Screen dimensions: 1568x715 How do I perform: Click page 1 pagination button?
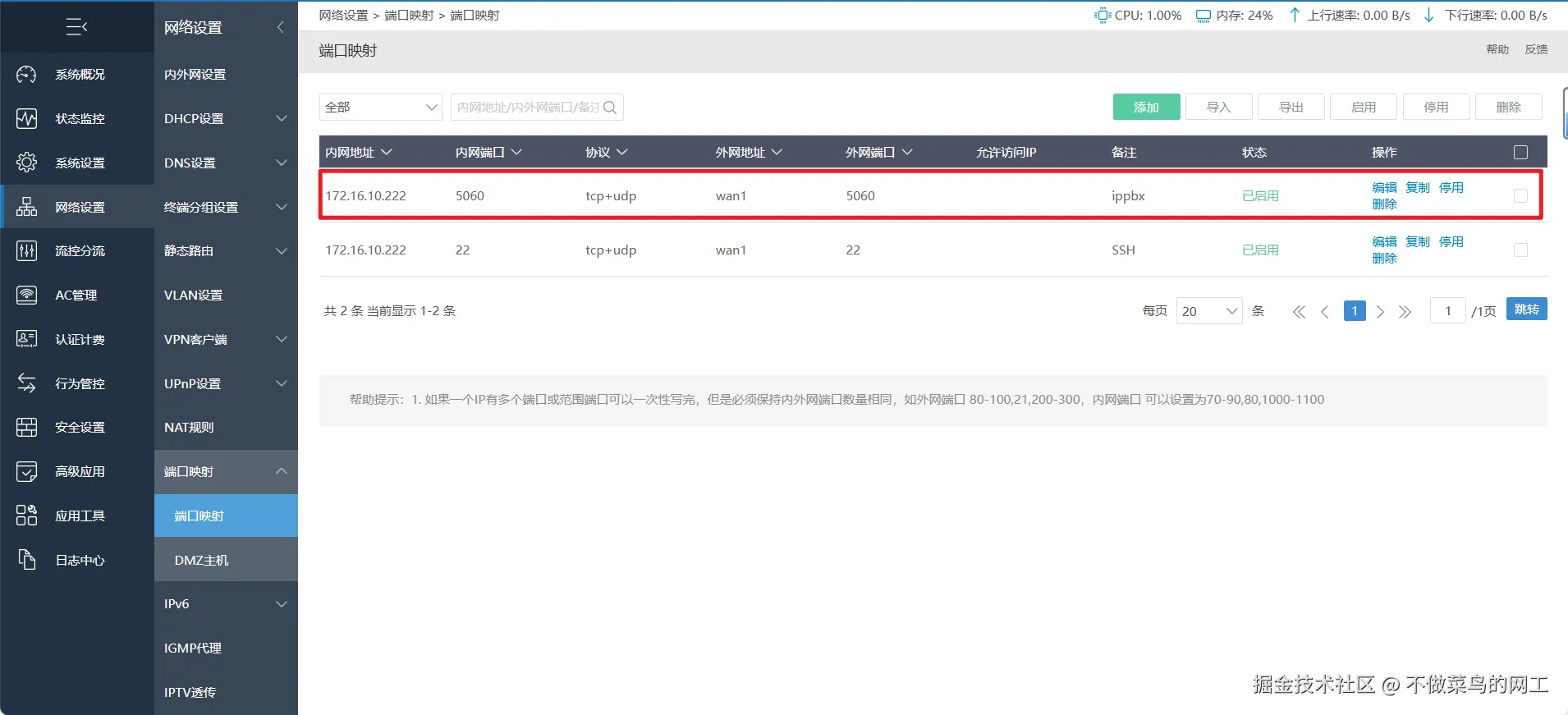[x=1355, y=311]
